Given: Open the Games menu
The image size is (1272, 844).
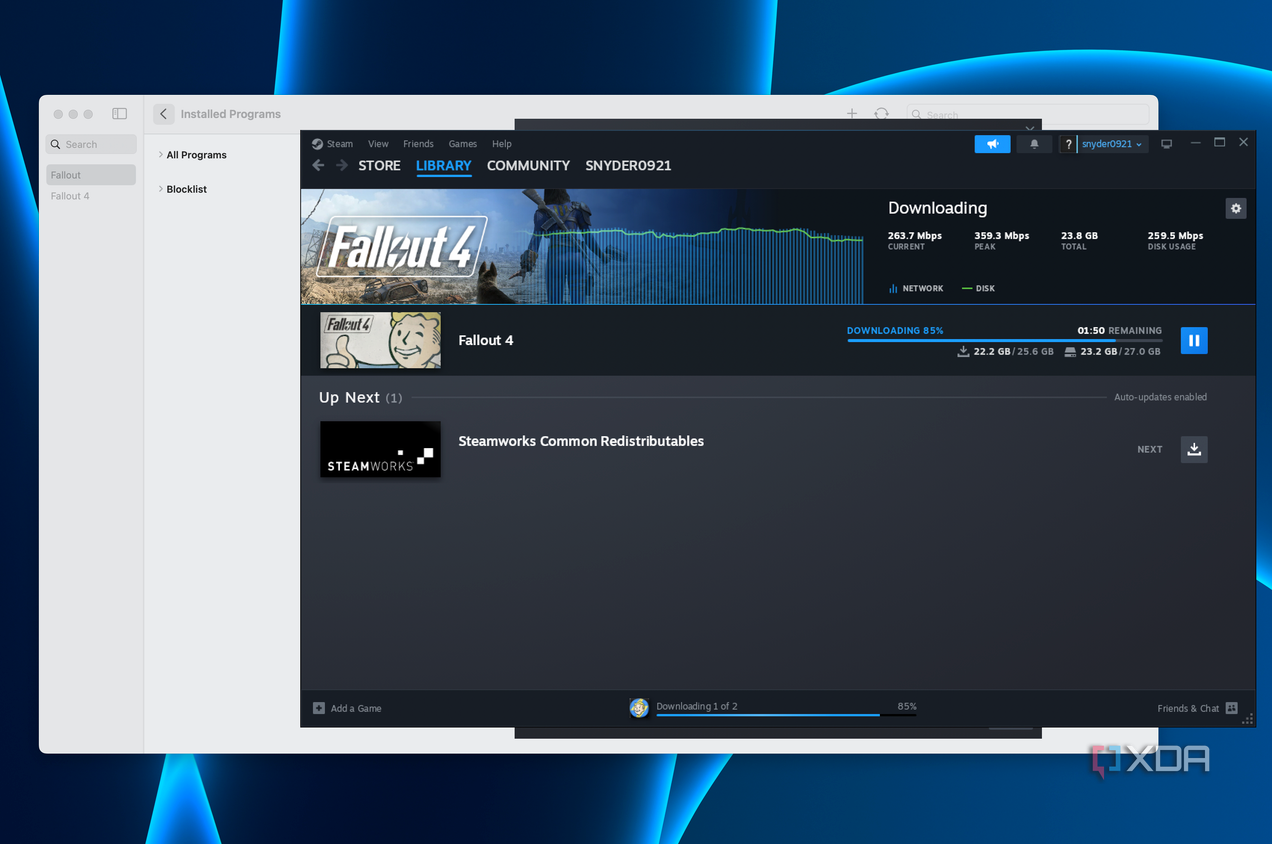Looking at the screenshot, I should click(x=462, y=144).
